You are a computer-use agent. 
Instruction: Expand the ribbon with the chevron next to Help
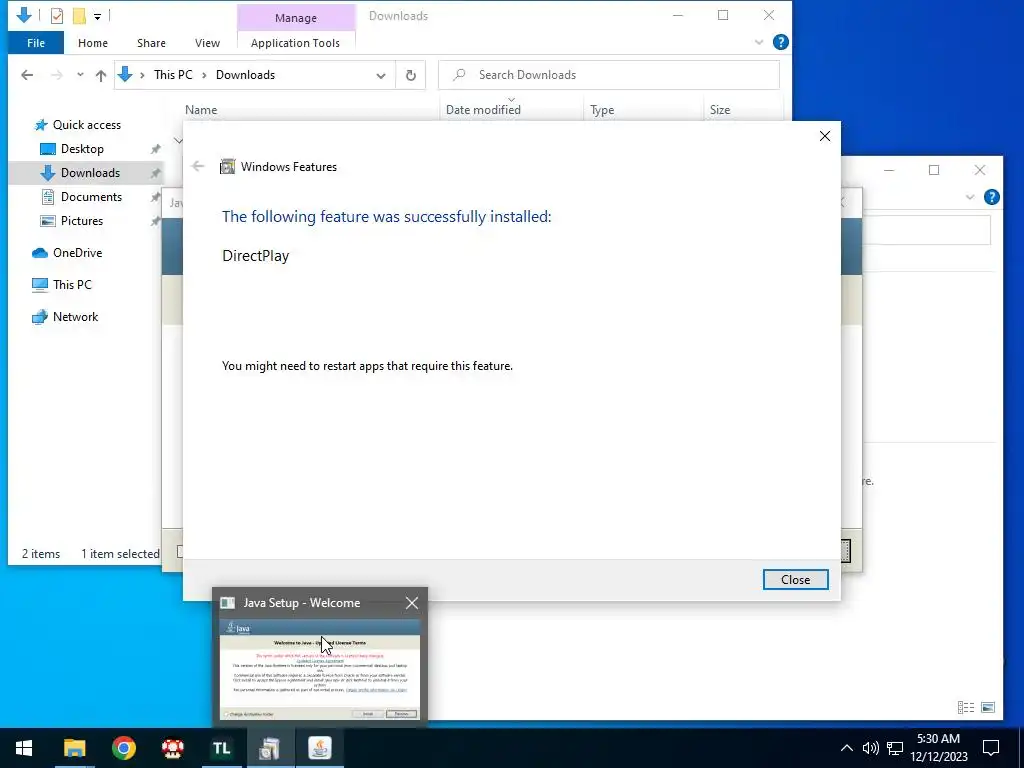[759, 42]
